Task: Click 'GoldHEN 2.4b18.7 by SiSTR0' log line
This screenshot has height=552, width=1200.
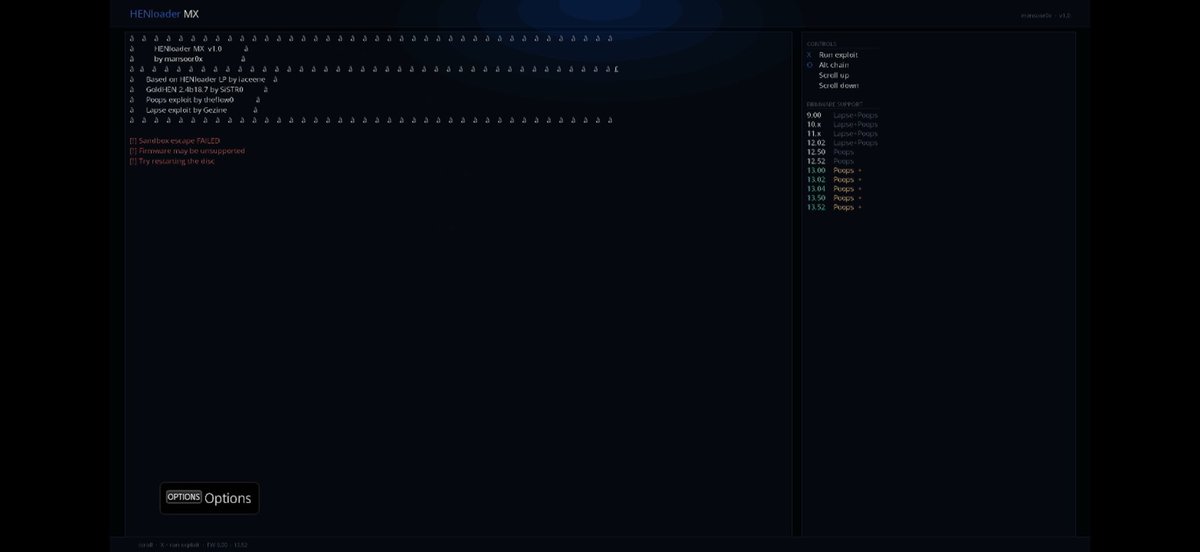Action: (x=195, y=89)
